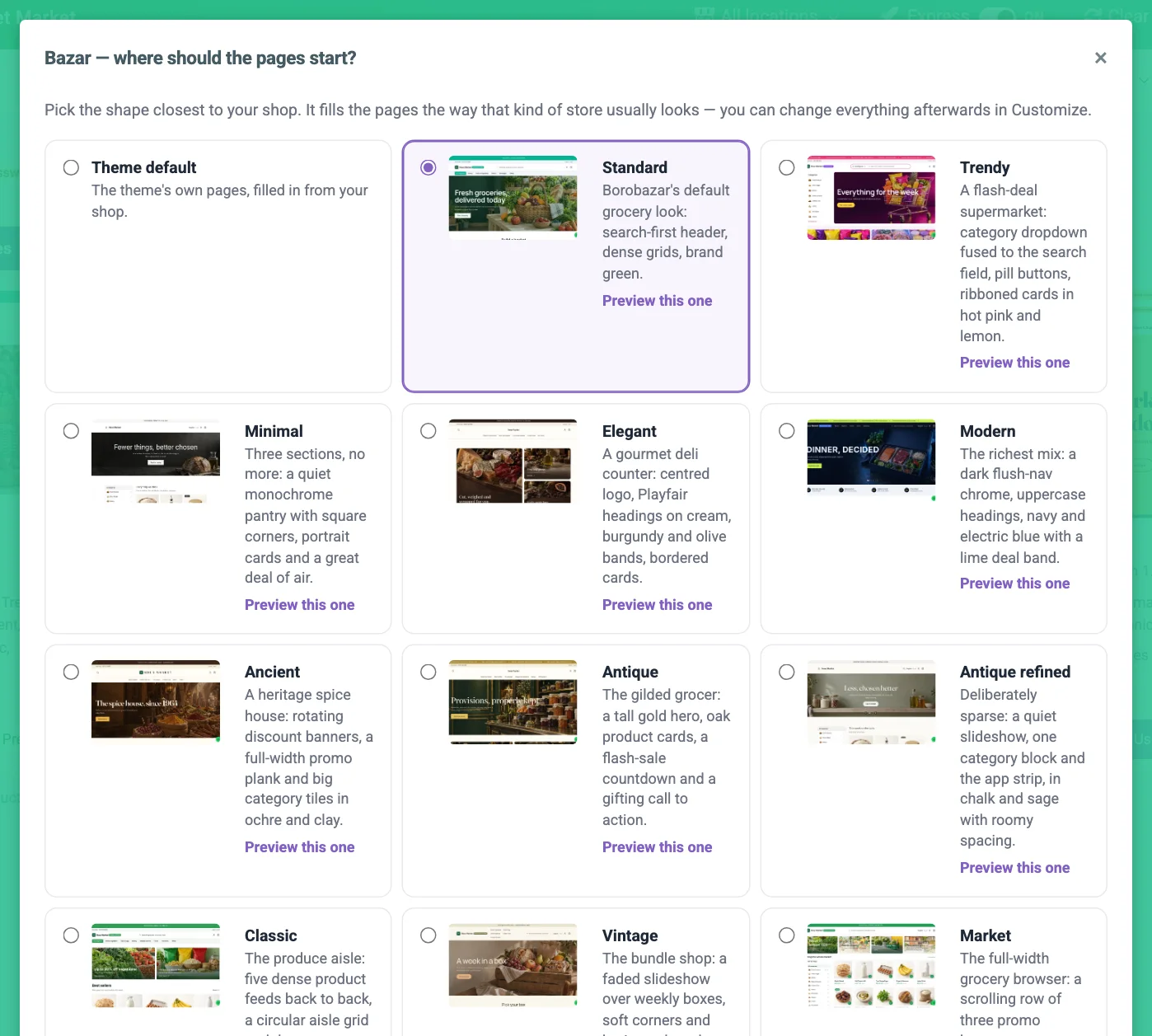The width and height of the screenshot is (1152, 1036).
Task: Click the dialog title "Bazar — where should the pages start?"
Action: tap(200, 58)
